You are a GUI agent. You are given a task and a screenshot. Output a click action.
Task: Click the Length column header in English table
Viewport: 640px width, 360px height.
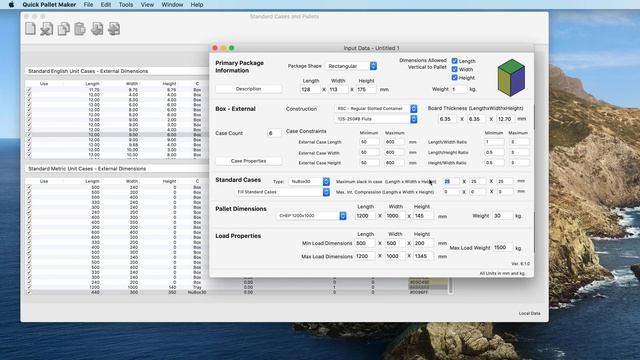[x=92, y=84]
